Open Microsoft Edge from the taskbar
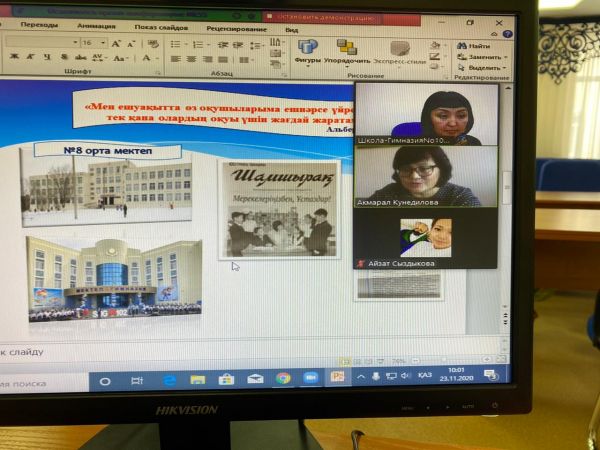This screenshot has width=600, height=450. (x=170, y=380)
